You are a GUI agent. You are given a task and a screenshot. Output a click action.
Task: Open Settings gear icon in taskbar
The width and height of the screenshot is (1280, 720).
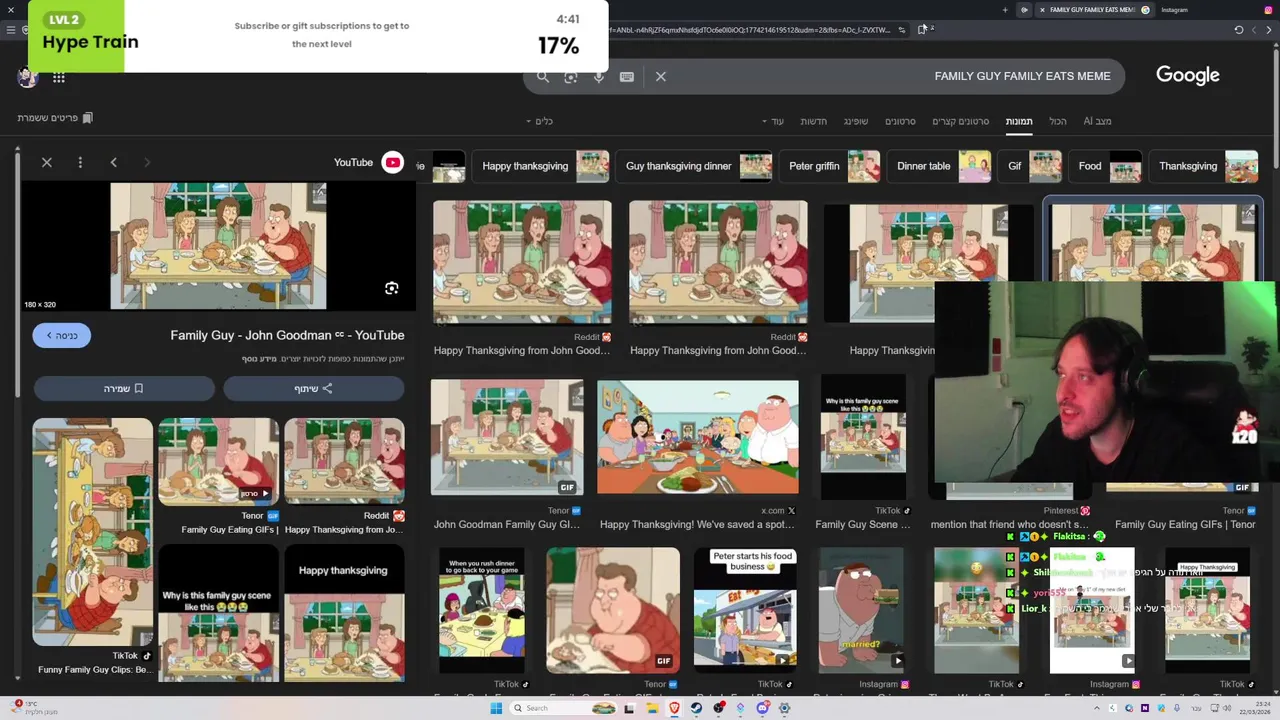click(x=785, y=708)
